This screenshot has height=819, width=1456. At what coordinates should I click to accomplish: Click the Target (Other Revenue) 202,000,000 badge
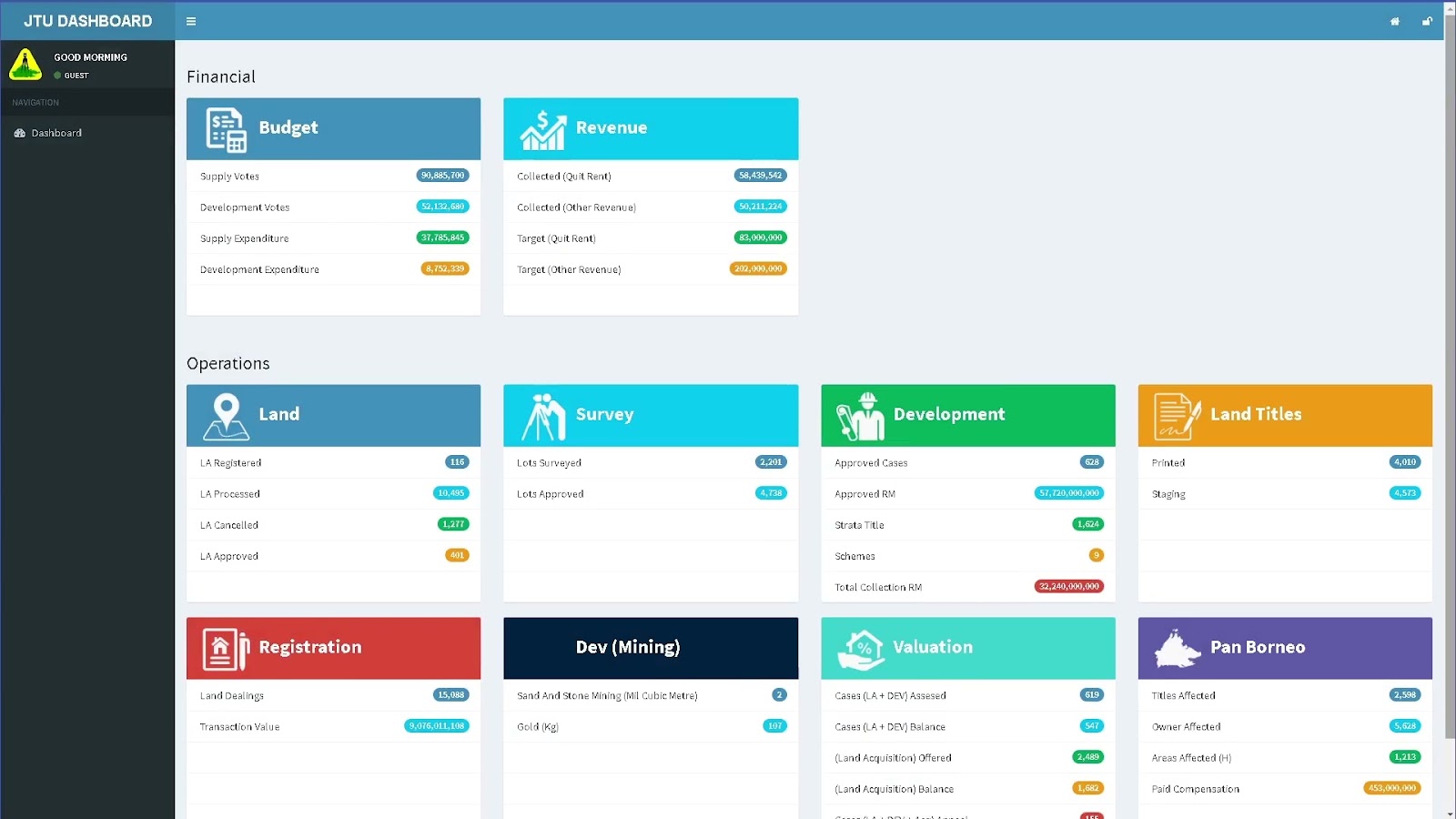(x=758, y=268)
